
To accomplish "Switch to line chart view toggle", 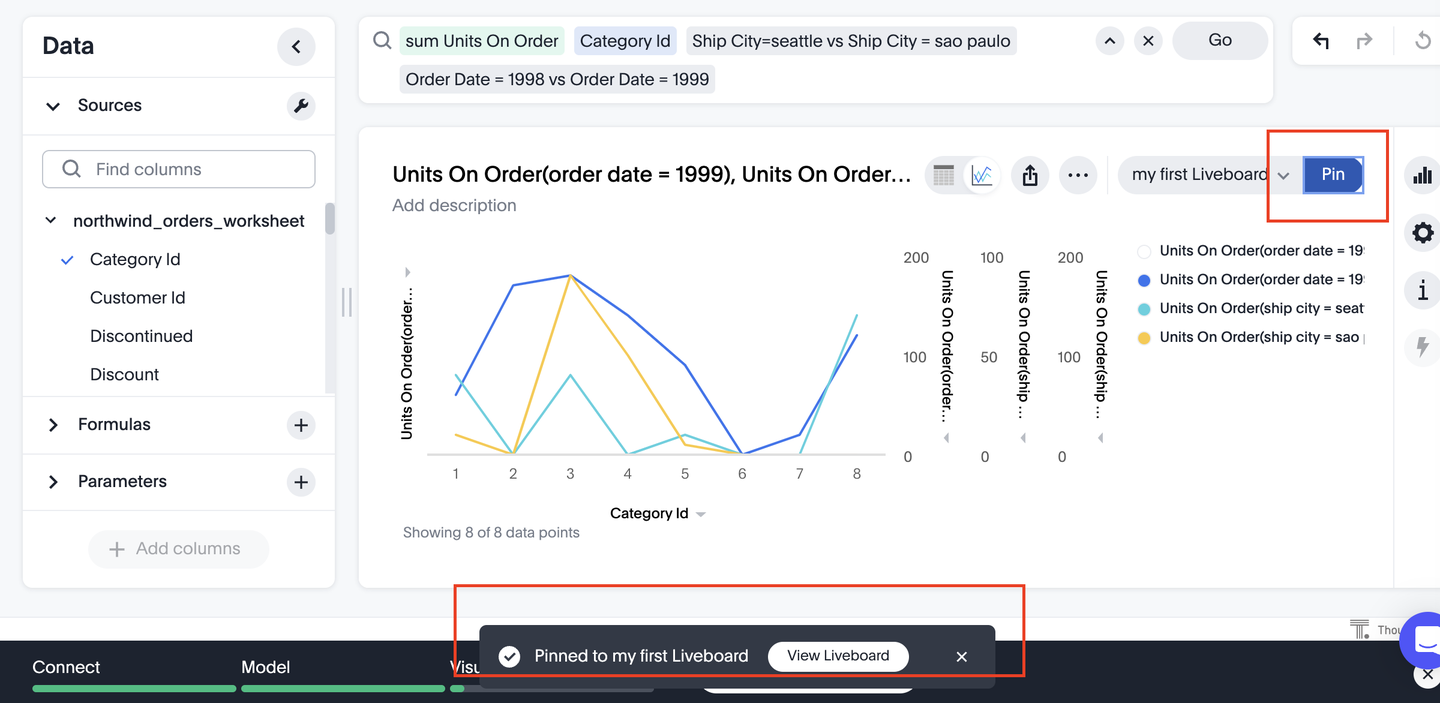I will [982, 176].
